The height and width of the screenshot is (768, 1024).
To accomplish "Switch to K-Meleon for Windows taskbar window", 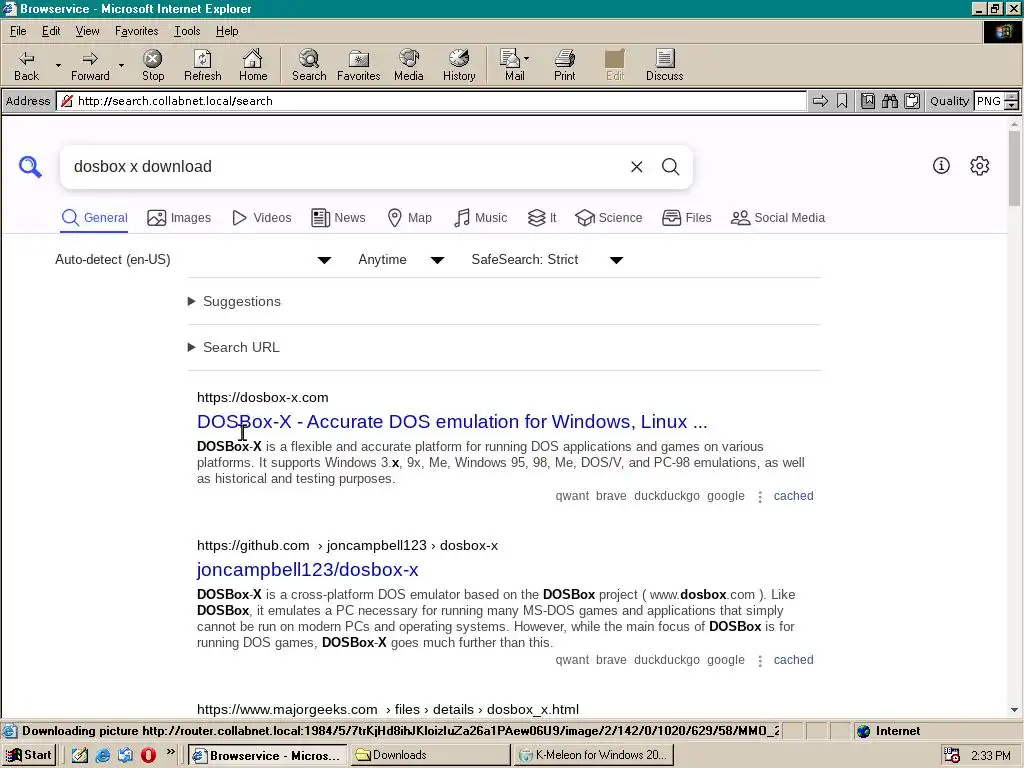I will pos(593,755).
